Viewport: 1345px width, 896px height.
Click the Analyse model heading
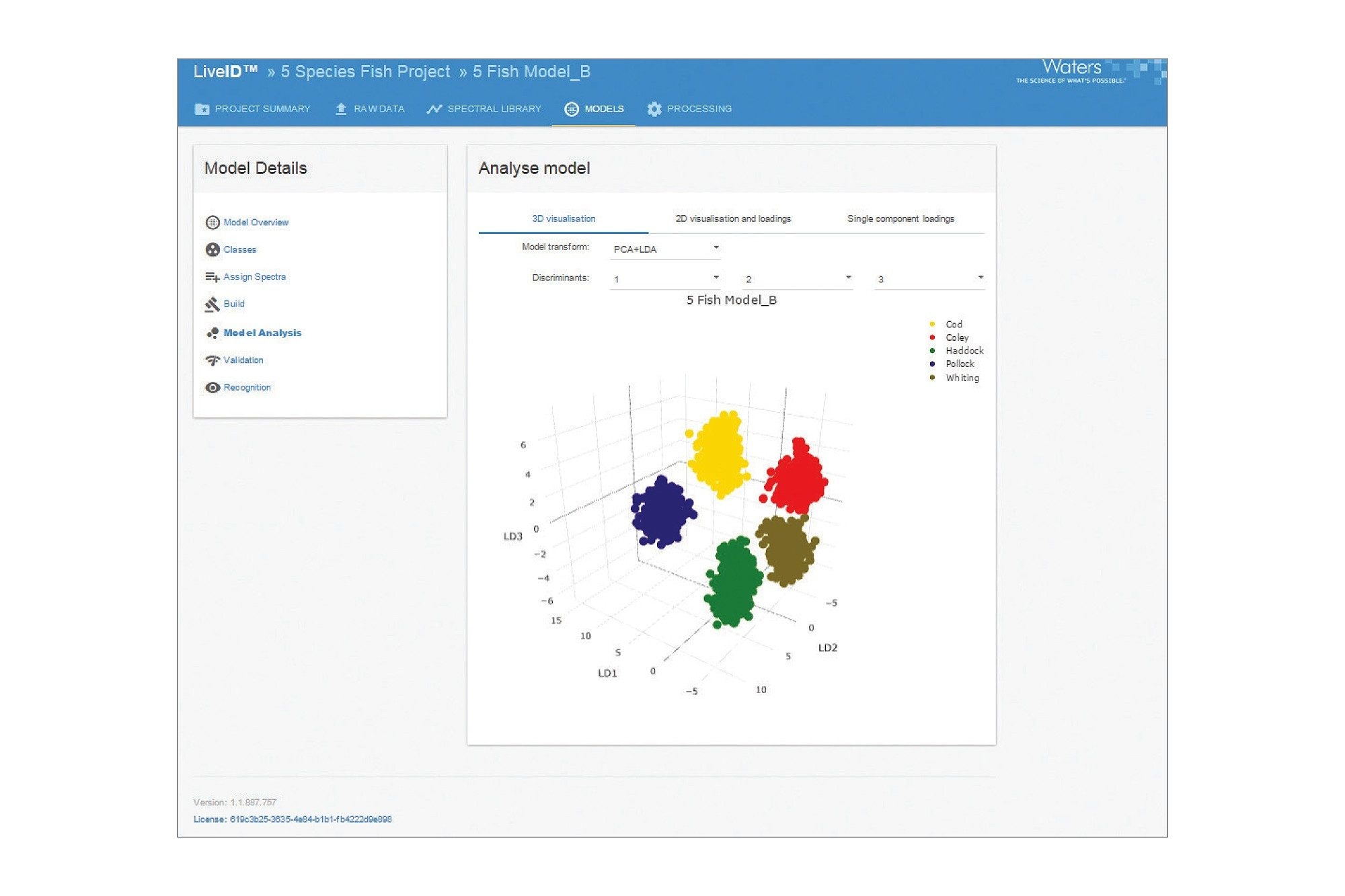534,169
